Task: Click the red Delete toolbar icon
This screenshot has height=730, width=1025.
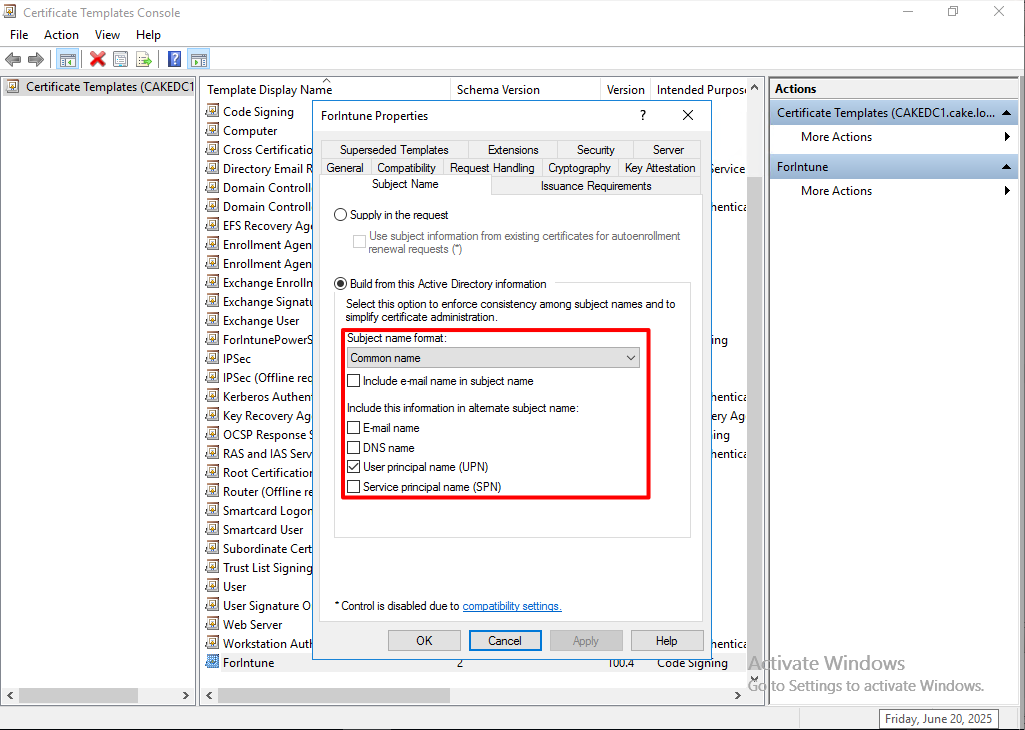Action: point(97,59)
